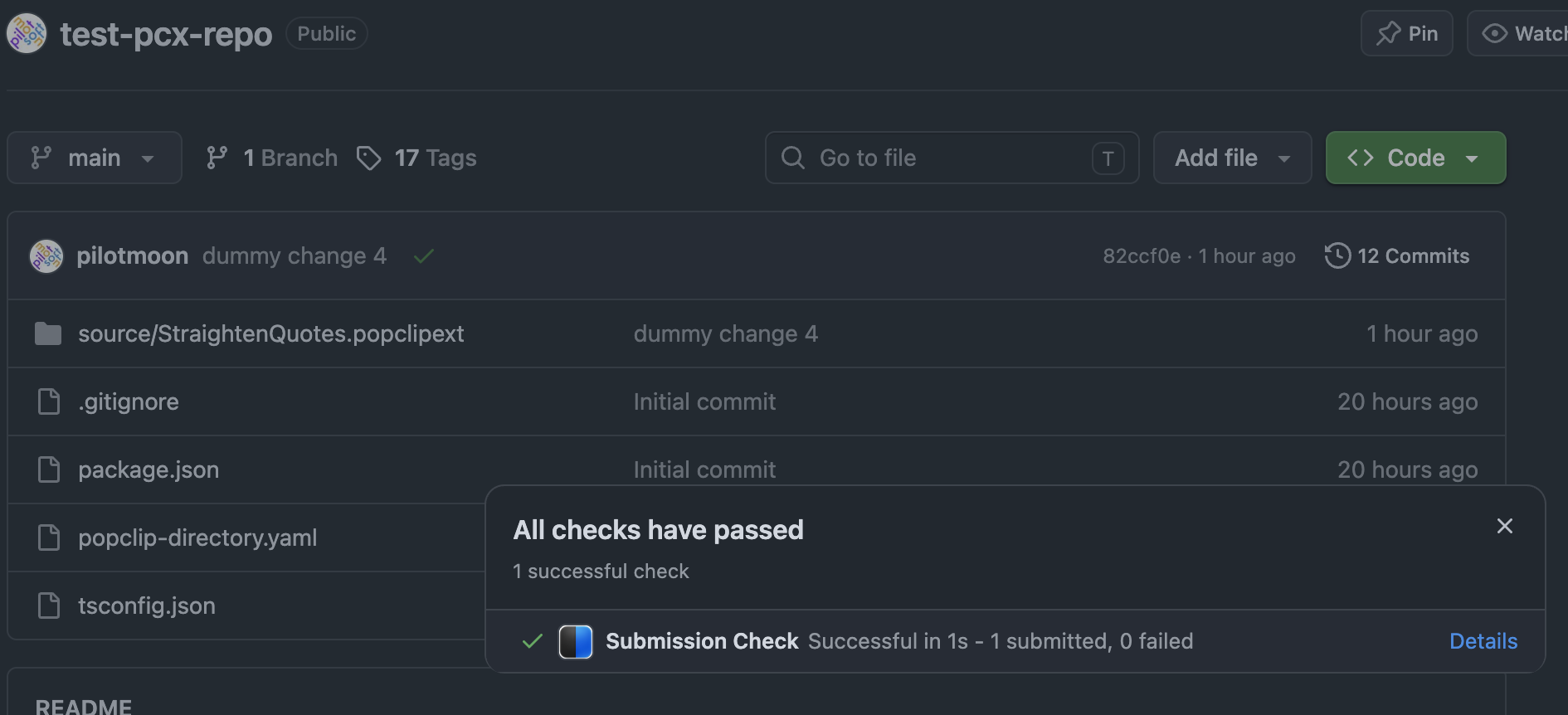
Task: Expand the Add file dropdown
Action: click(x=1232, y=158)
